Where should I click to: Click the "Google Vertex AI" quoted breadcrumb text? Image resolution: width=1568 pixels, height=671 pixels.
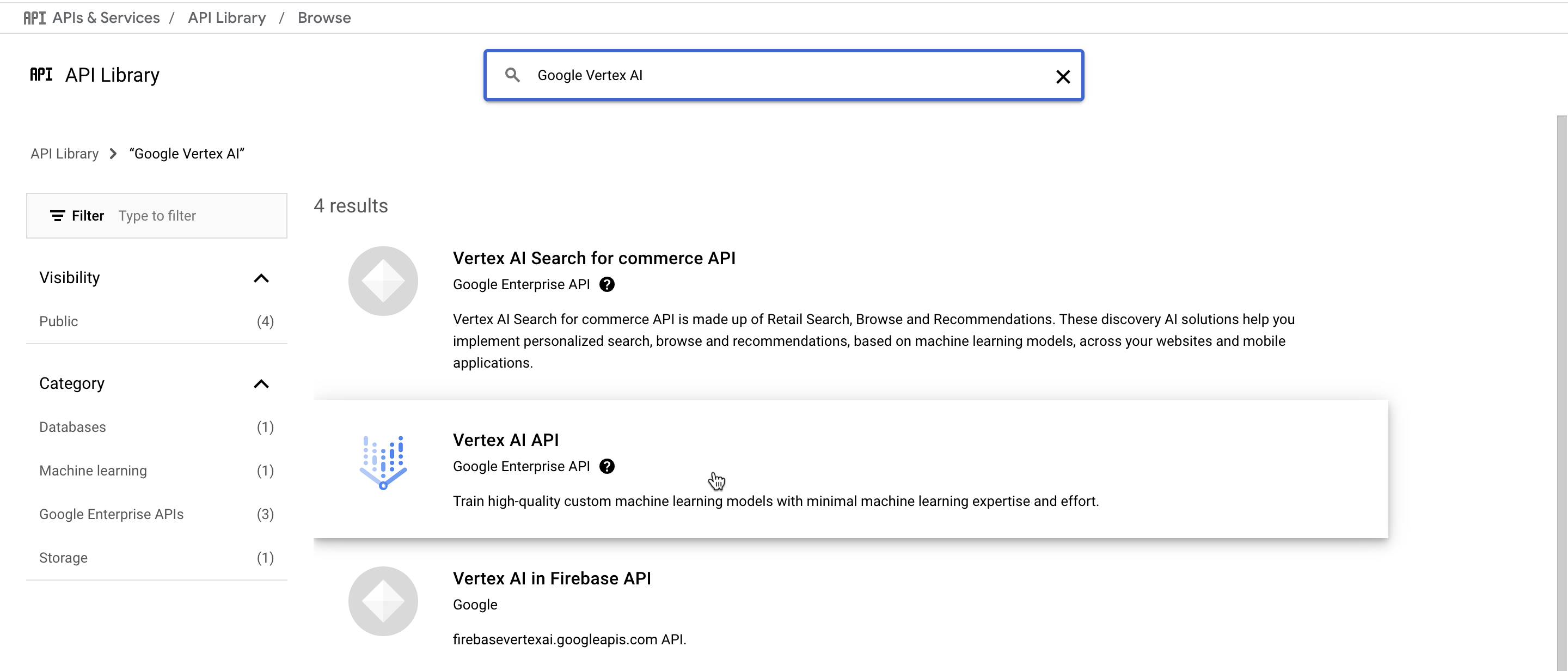(186, 154)
